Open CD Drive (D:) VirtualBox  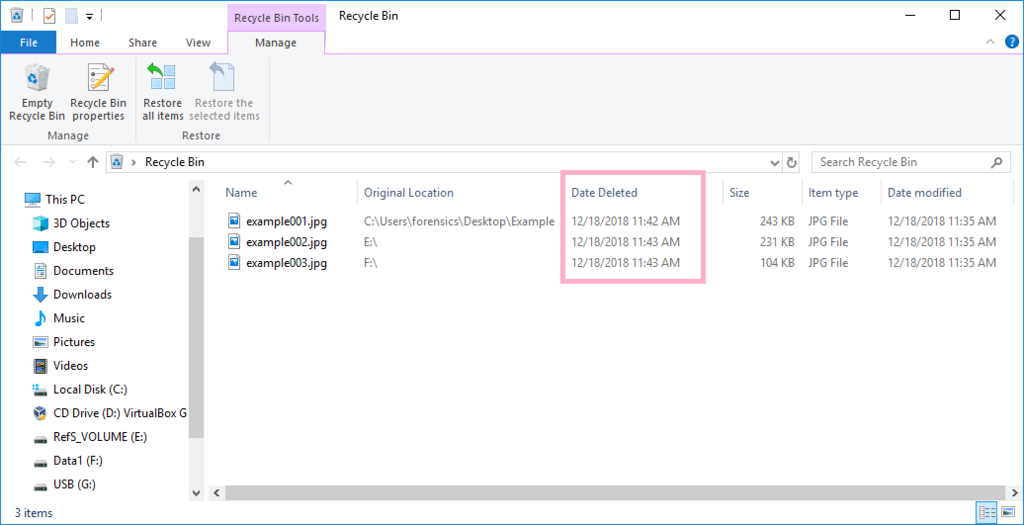tap(110, 413)
